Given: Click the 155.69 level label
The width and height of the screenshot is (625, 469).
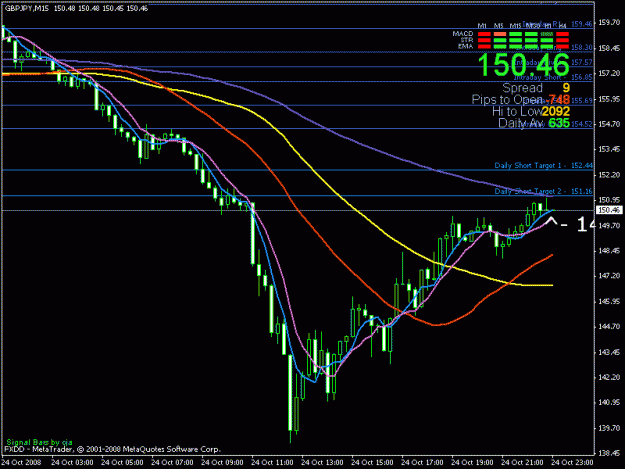Looking at the screenshot, I should 582,100.
